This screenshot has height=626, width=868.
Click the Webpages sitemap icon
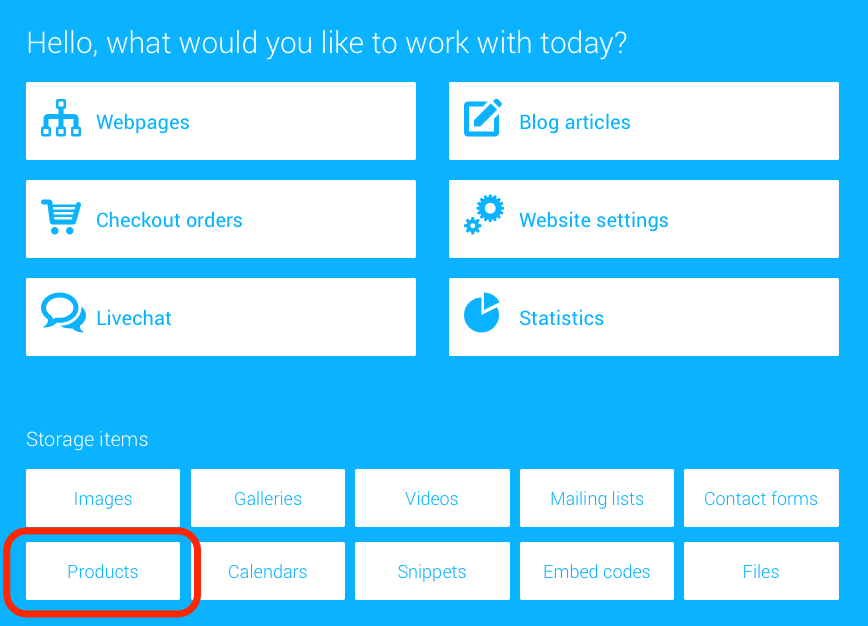point(61,118)
